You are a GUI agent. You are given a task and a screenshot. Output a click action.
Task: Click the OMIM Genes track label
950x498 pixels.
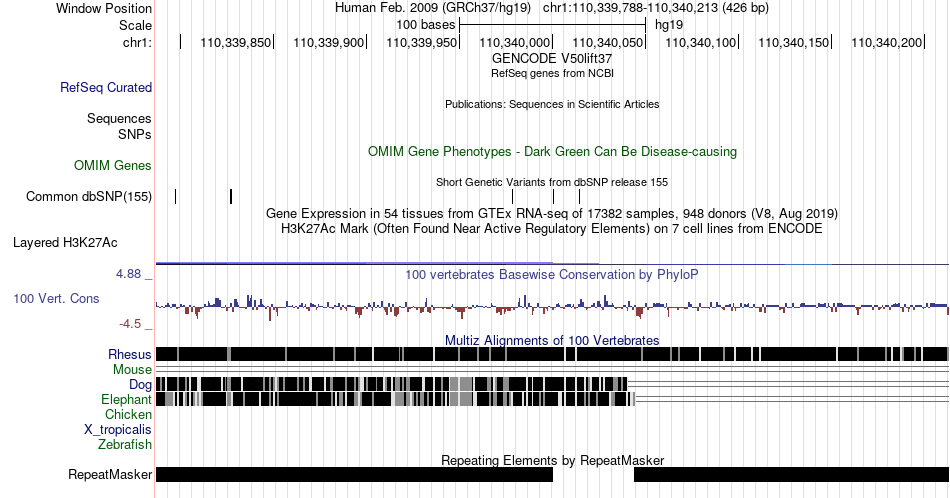[x=113, y=165]
